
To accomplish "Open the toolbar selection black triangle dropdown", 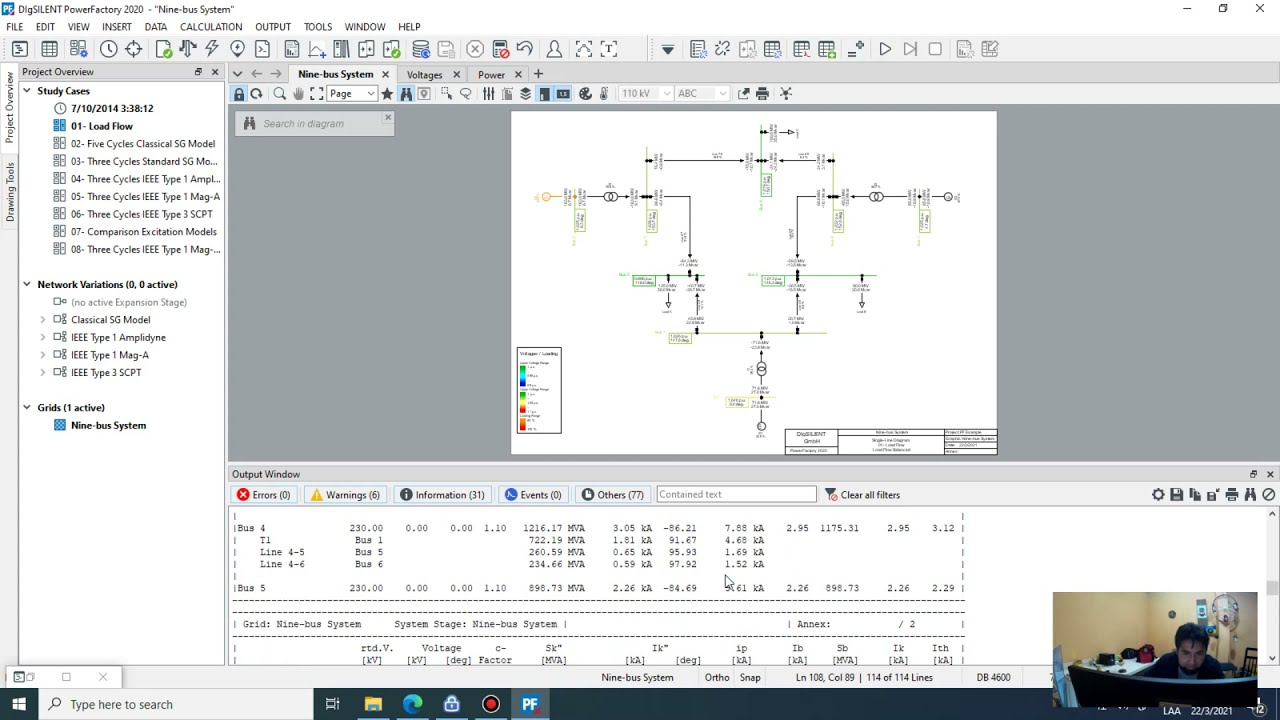I will 668,49.
